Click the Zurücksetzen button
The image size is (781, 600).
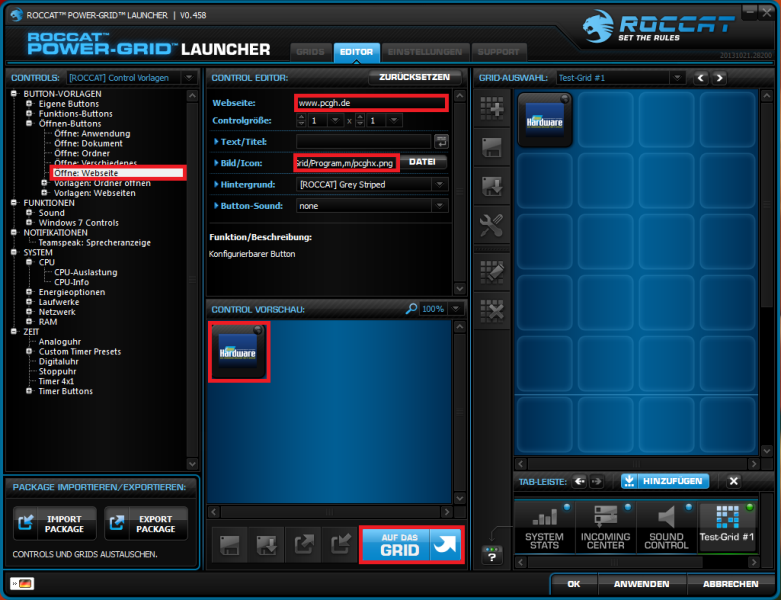(x=414, y=77)
